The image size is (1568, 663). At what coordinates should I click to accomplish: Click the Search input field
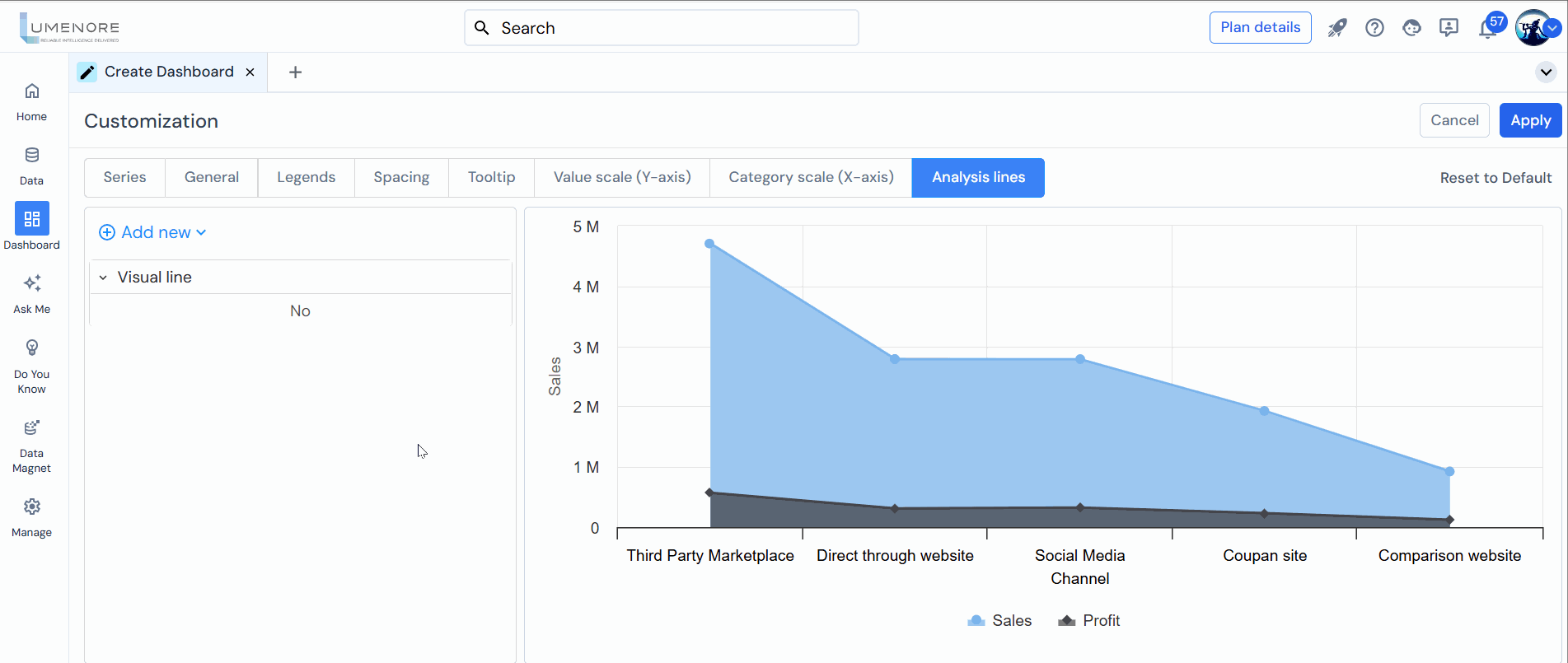[x=661, y=28]
